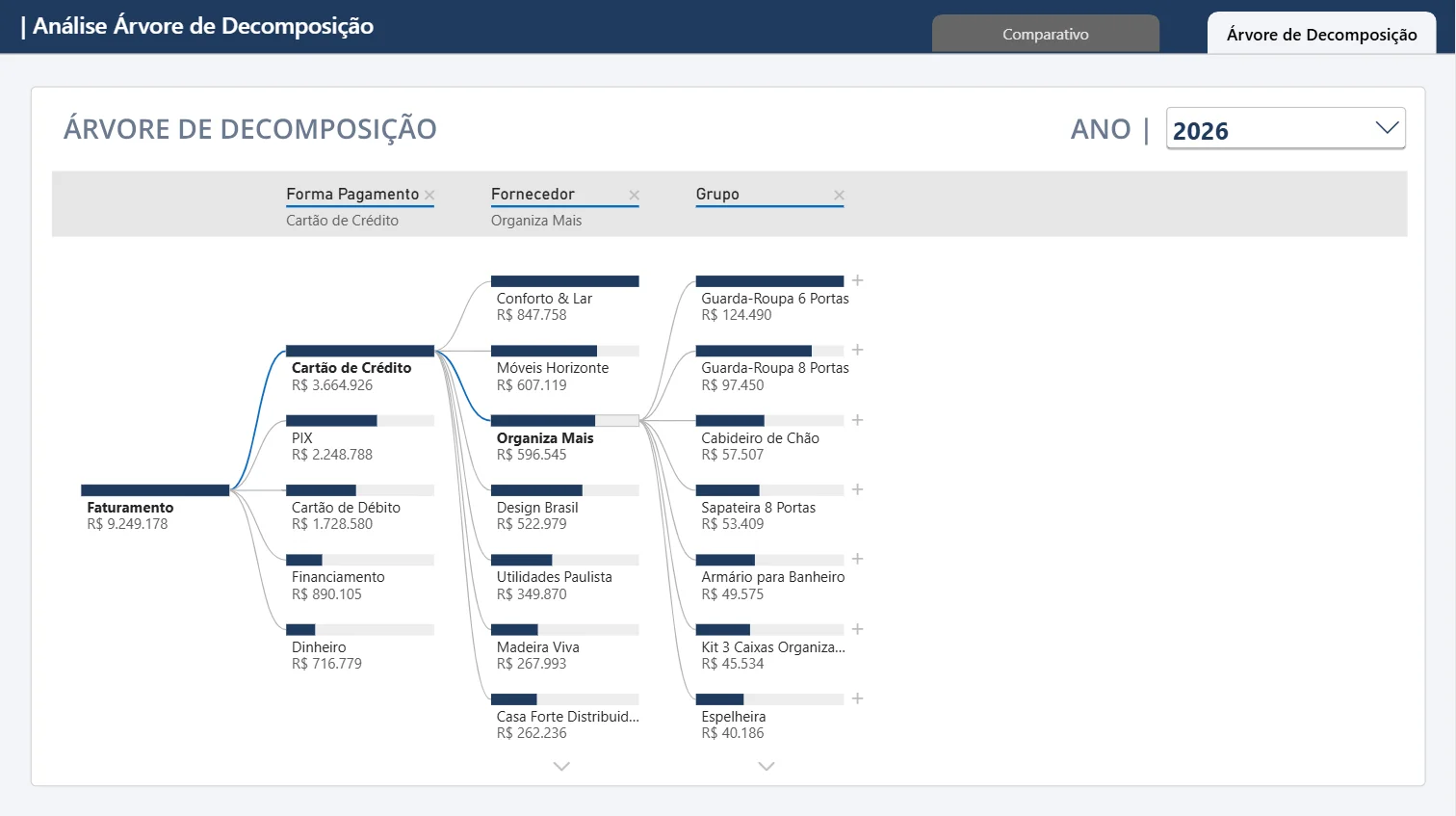
Task: Click the Grupo level header
Action: click(x=717, y=195)
